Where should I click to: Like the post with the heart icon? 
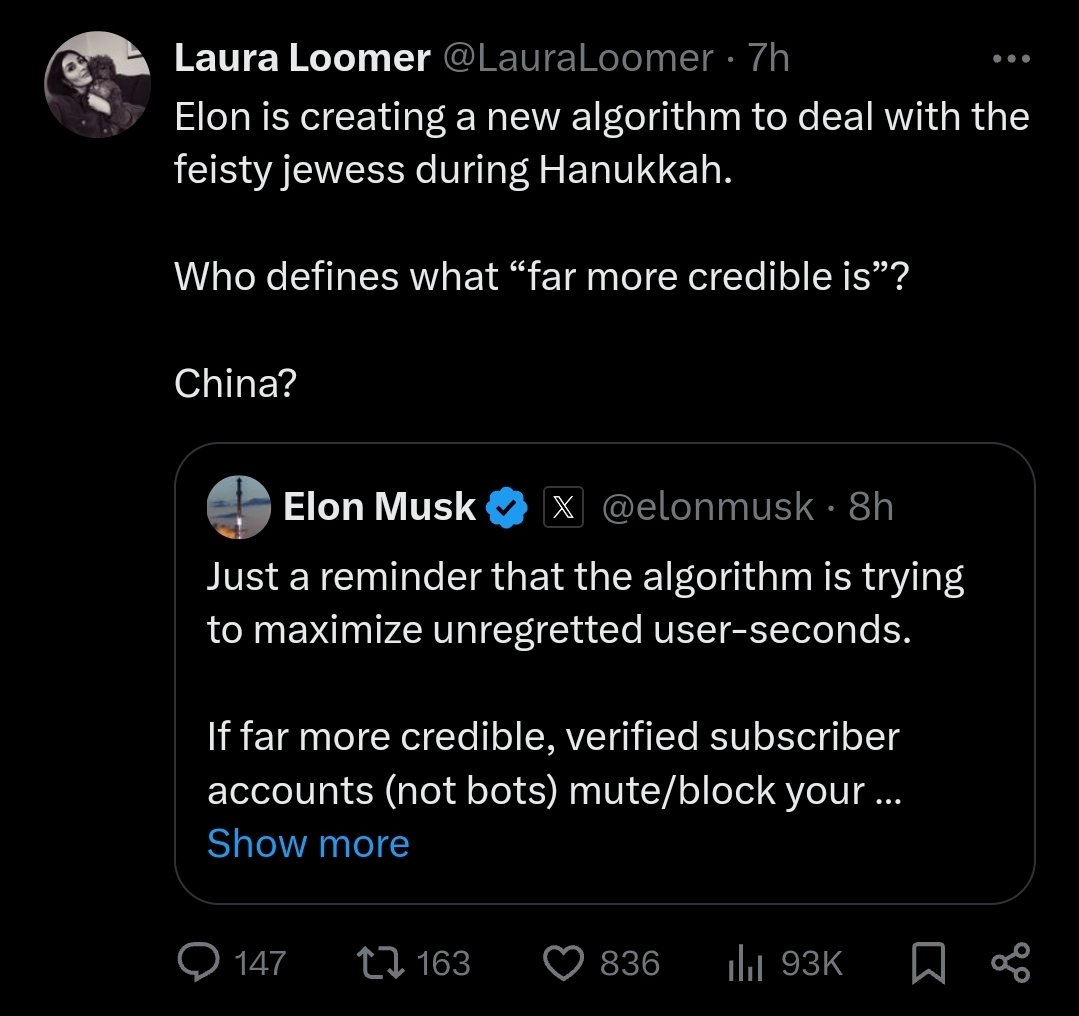click(566, 963)
